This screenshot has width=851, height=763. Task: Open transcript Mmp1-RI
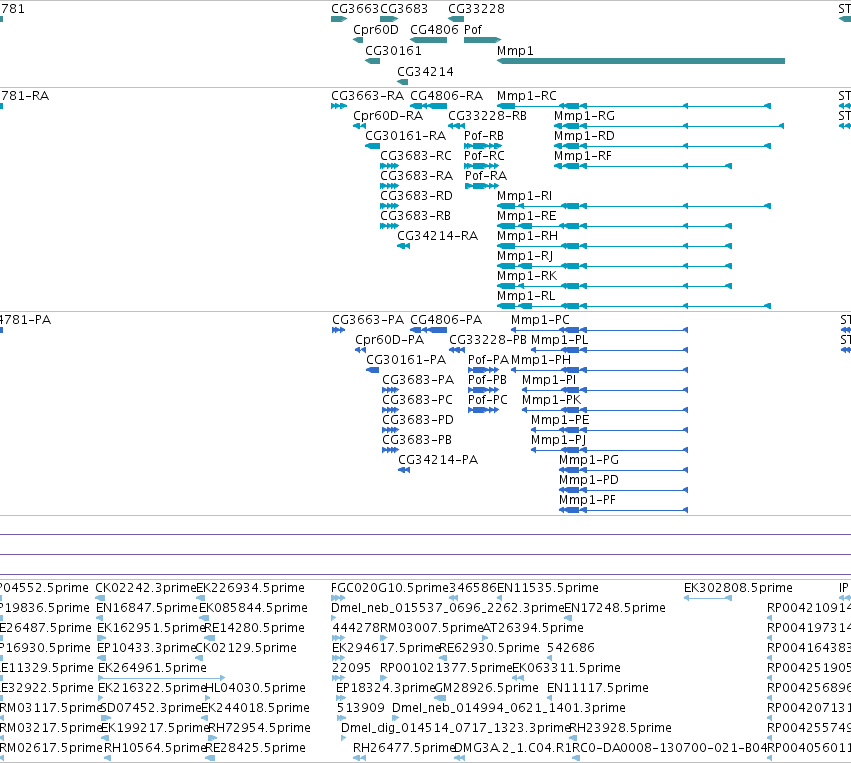tap(524, 196)
